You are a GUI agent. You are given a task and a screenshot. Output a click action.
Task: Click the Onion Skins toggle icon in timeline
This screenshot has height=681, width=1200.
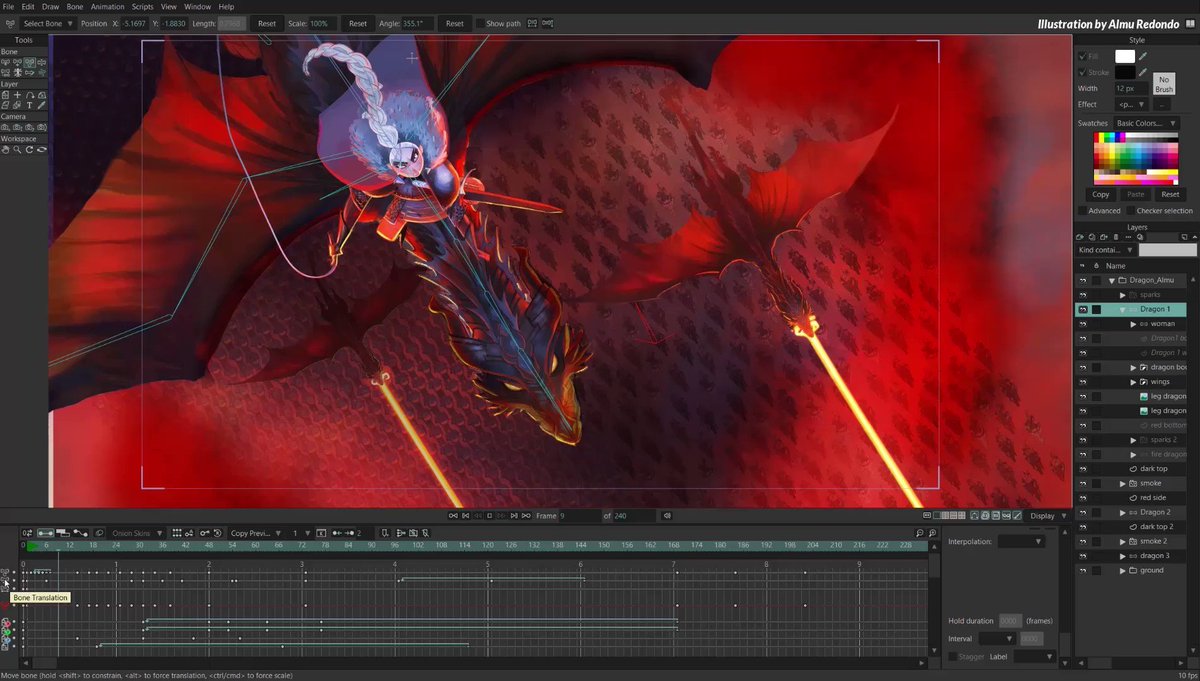(x=99, y=533)
